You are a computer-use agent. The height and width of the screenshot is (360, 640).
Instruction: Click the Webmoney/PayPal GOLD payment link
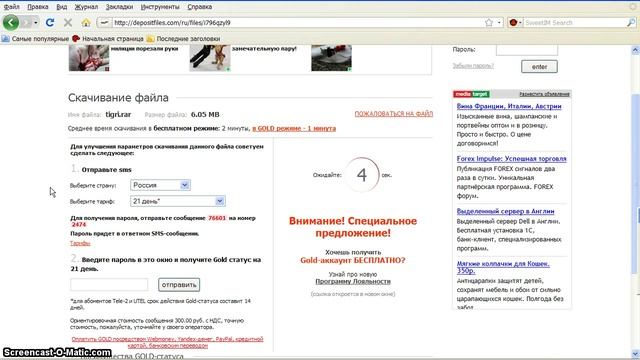click(167, 342)
